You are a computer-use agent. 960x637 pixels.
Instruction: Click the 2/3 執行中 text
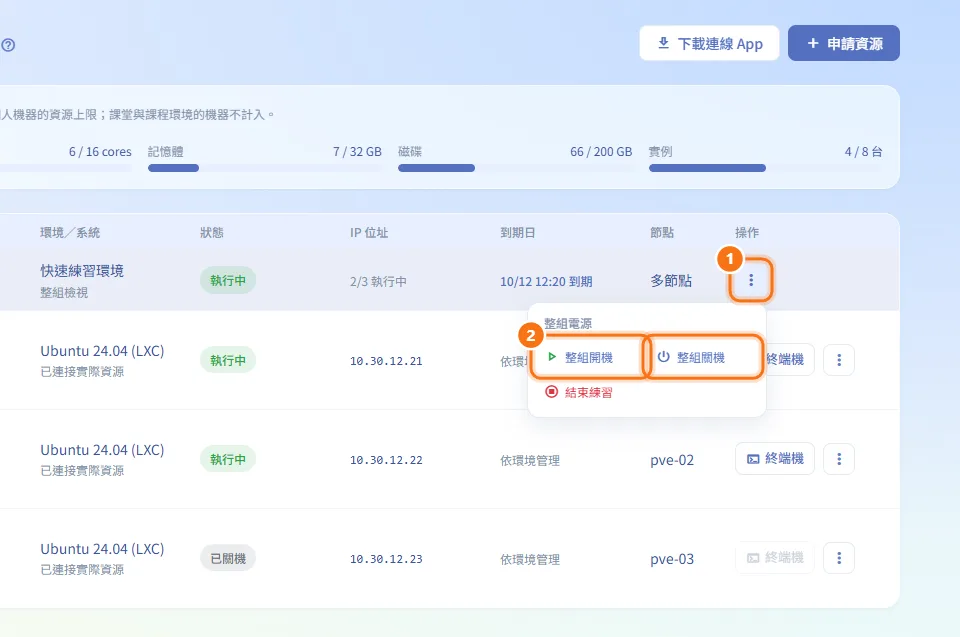[378, 282]
